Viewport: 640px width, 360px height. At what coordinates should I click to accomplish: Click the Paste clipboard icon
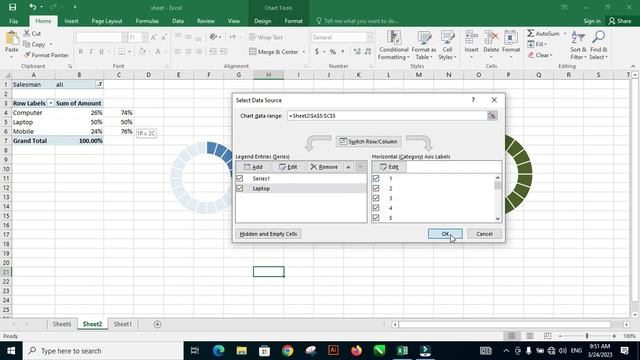coord(11,38)
